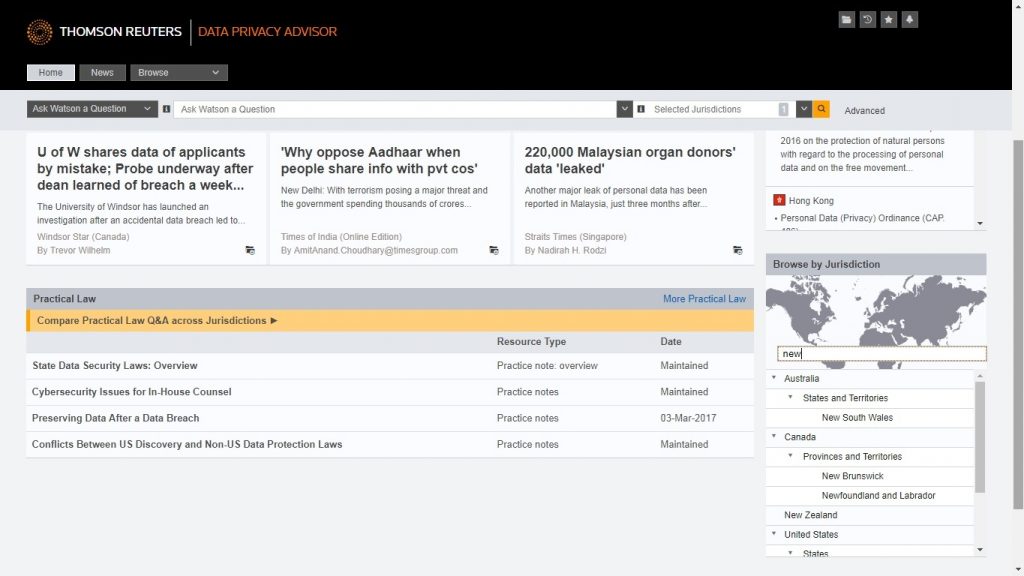Open the notifications bell icon
Image resolution: width=1024 pixels, height=576 pixels.
coord(910,20)
